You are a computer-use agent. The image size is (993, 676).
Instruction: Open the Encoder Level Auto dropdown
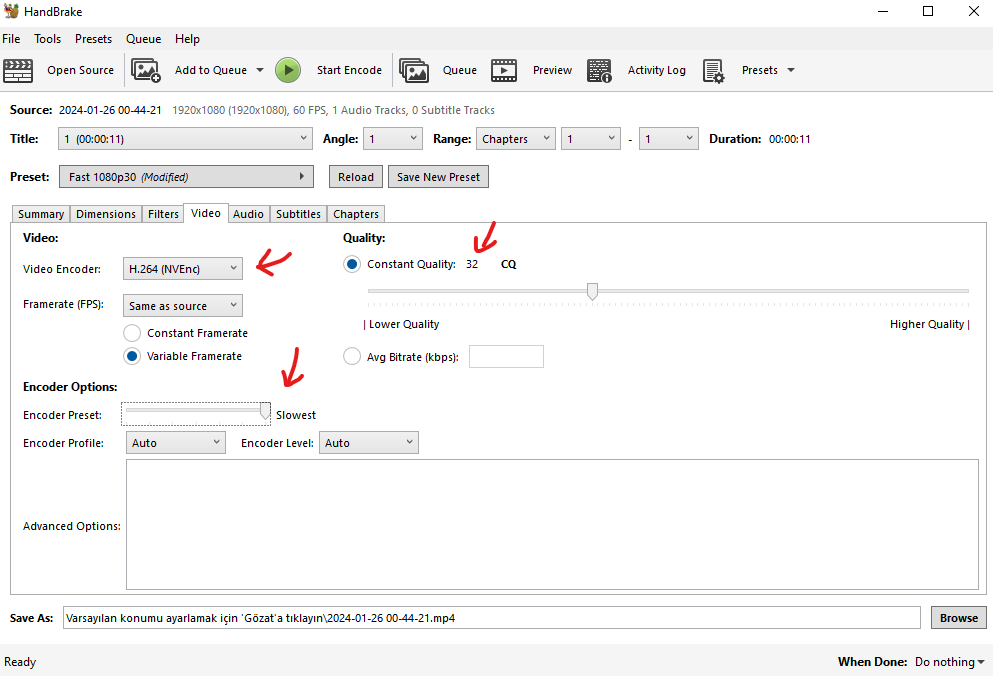[x=369, y=443]
